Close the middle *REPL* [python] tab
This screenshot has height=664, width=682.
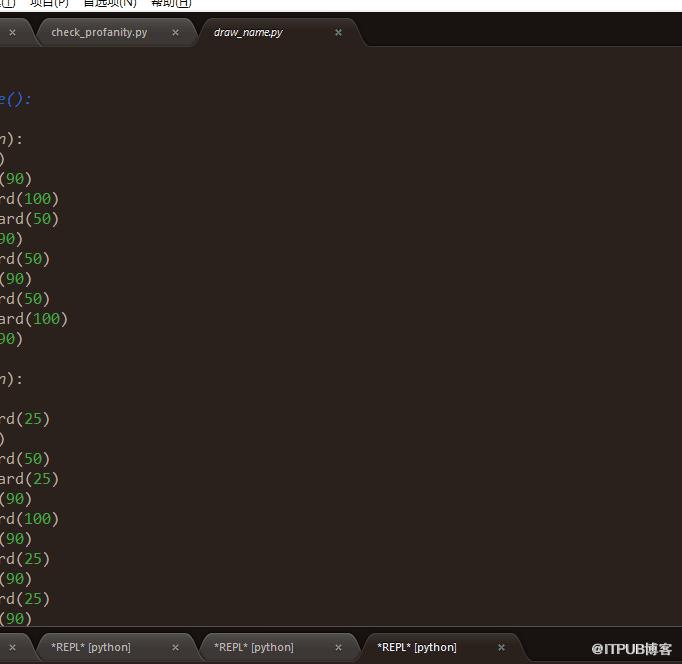click(x=338, y=648)
